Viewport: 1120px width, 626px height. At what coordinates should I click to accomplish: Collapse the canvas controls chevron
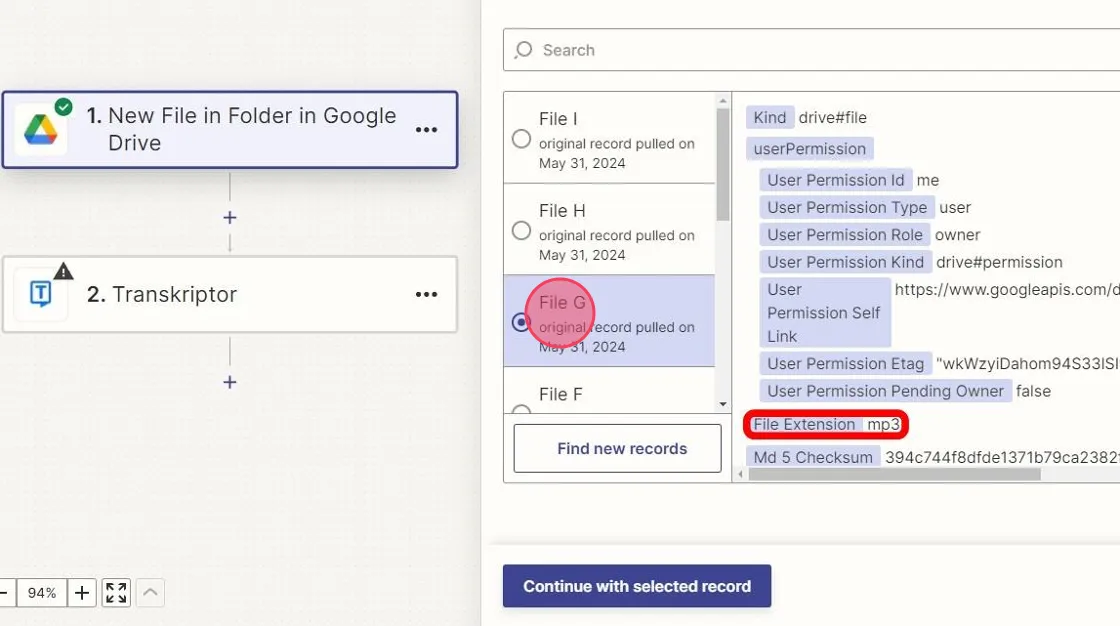[149, 592]
